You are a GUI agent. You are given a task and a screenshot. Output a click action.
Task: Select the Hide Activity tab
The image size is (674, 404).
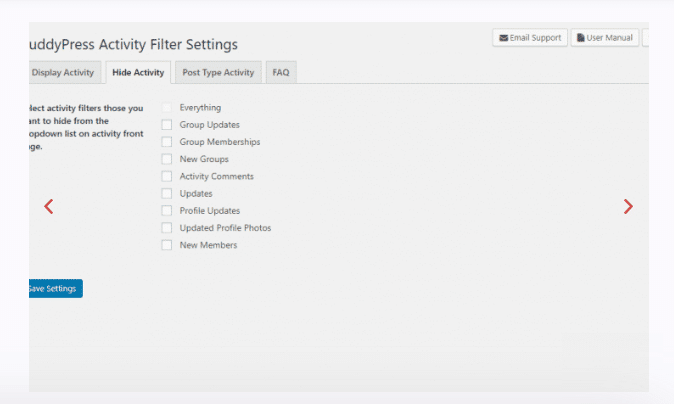pyautogui.click(x=138, y=72)
